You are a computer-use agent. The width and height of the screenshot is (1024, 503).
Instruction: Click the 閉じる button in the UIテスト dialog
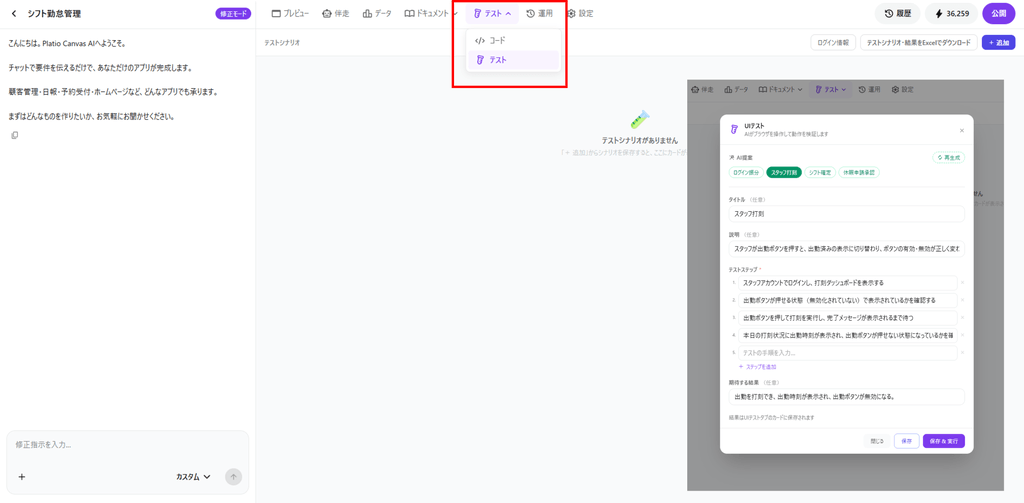pos(877,441)
